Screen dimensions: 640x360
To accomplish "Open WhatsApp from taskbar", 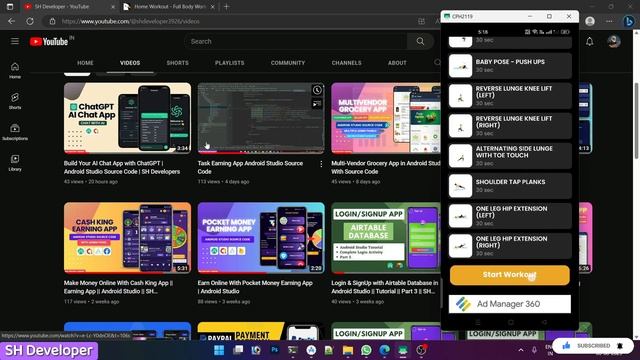I will pyautogui.click(x=366, y=350).
